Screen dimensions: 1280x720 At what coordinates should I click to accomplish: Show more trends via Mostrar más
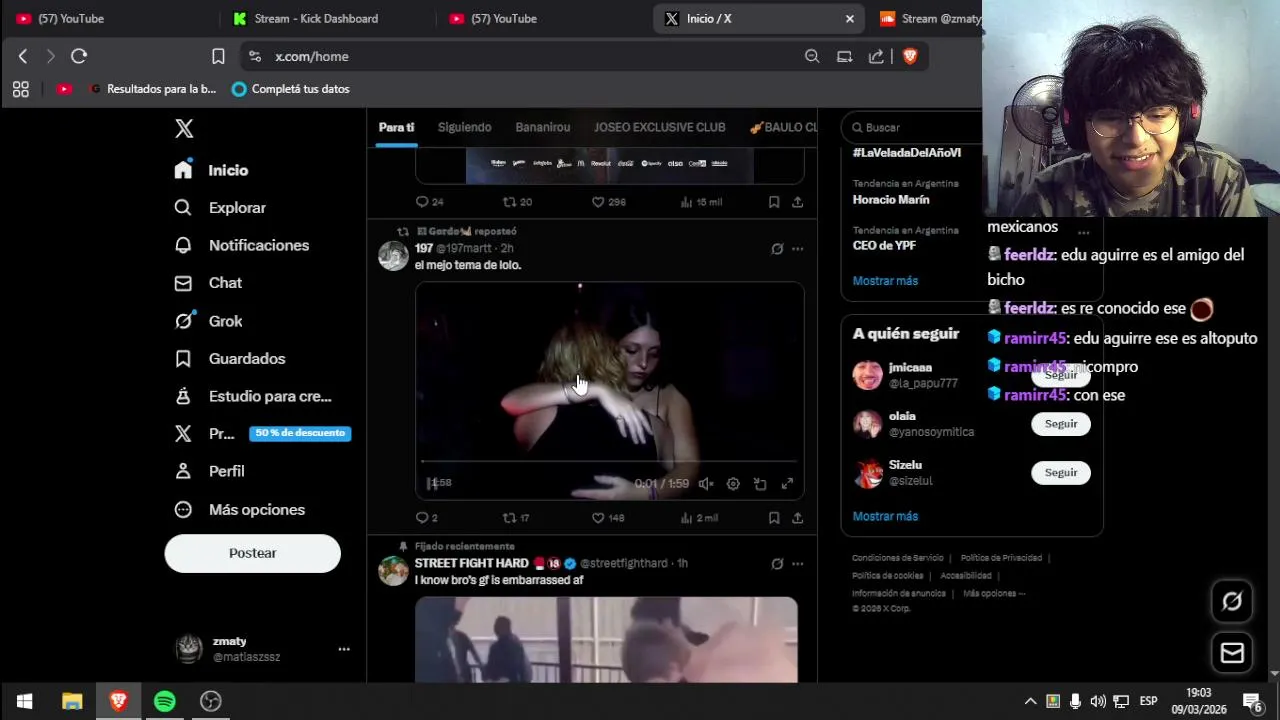(x=885, y=281)
